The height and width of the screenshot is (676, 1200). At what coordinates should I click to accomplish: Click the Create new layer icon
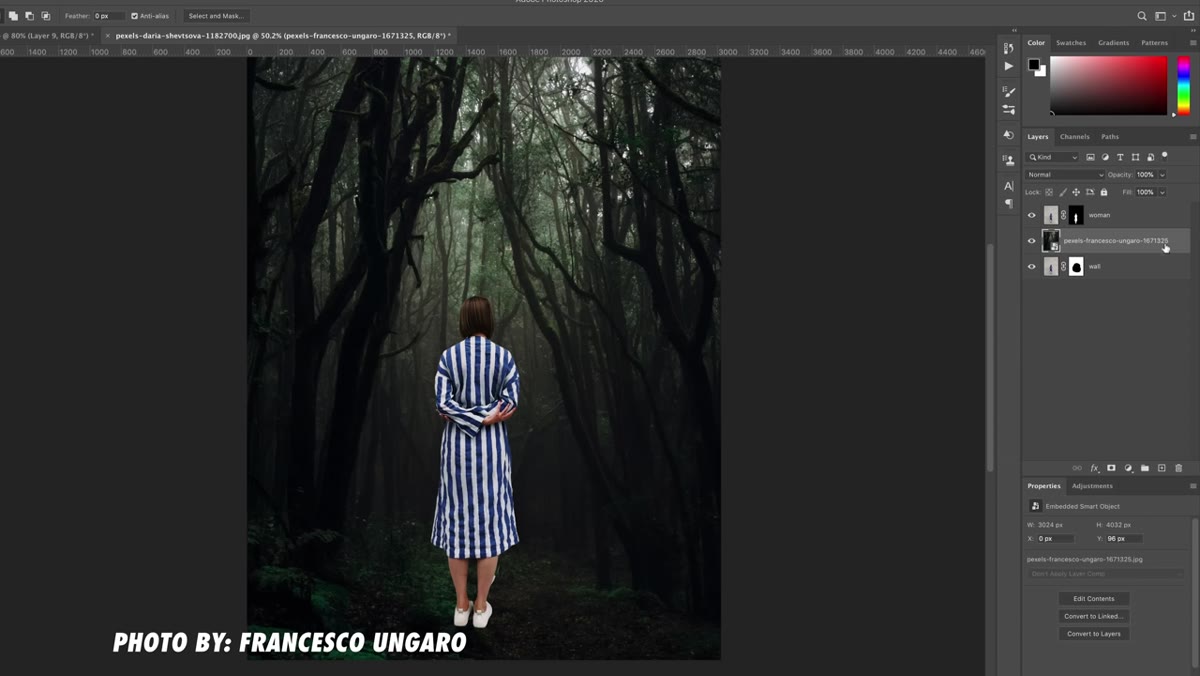click(x=1162, y=468)
